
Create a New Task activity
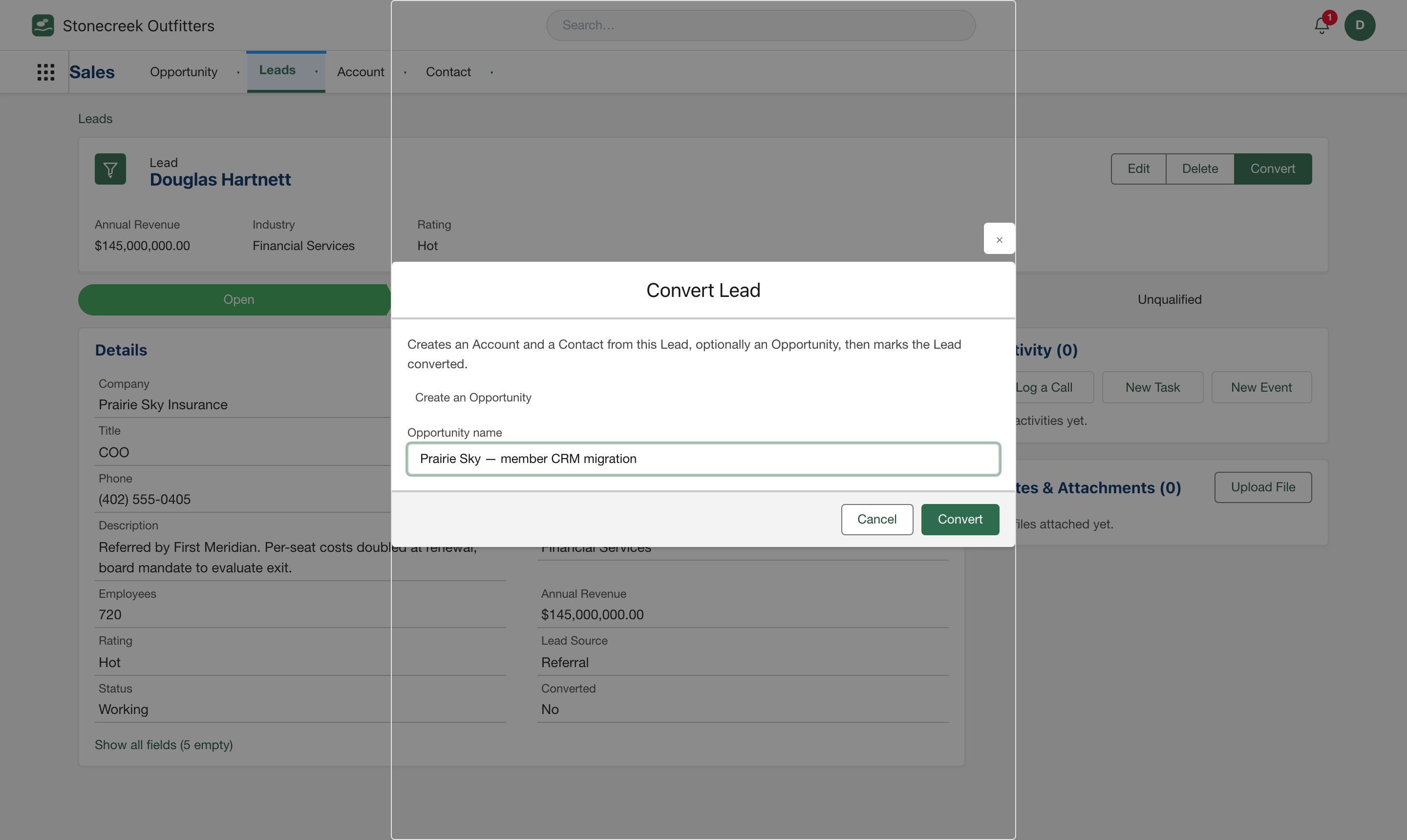click(x=1152, y=387)
